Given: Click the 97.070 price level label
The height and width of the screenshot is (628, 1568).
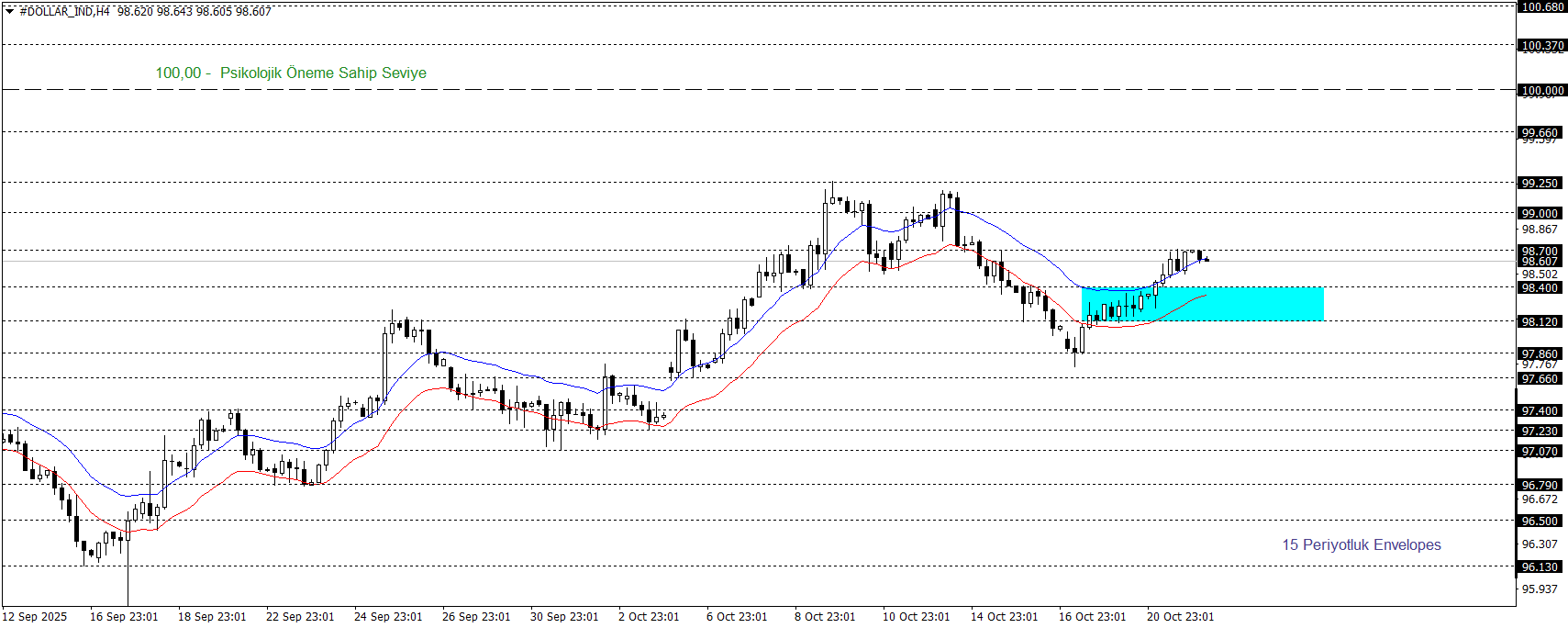Looking at the screenshot, I should 1540,452.
